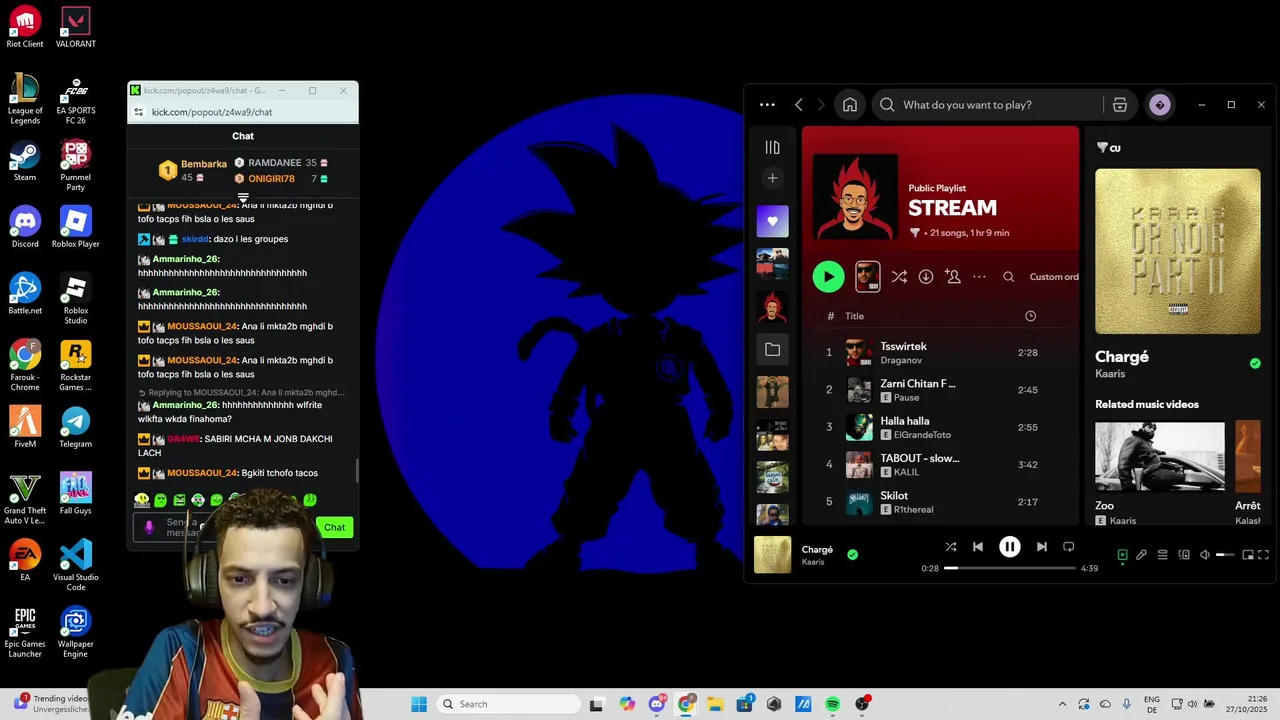1280x720 pixels.
Task: Show hidden system tray icons
Action: click(1062, 704)
